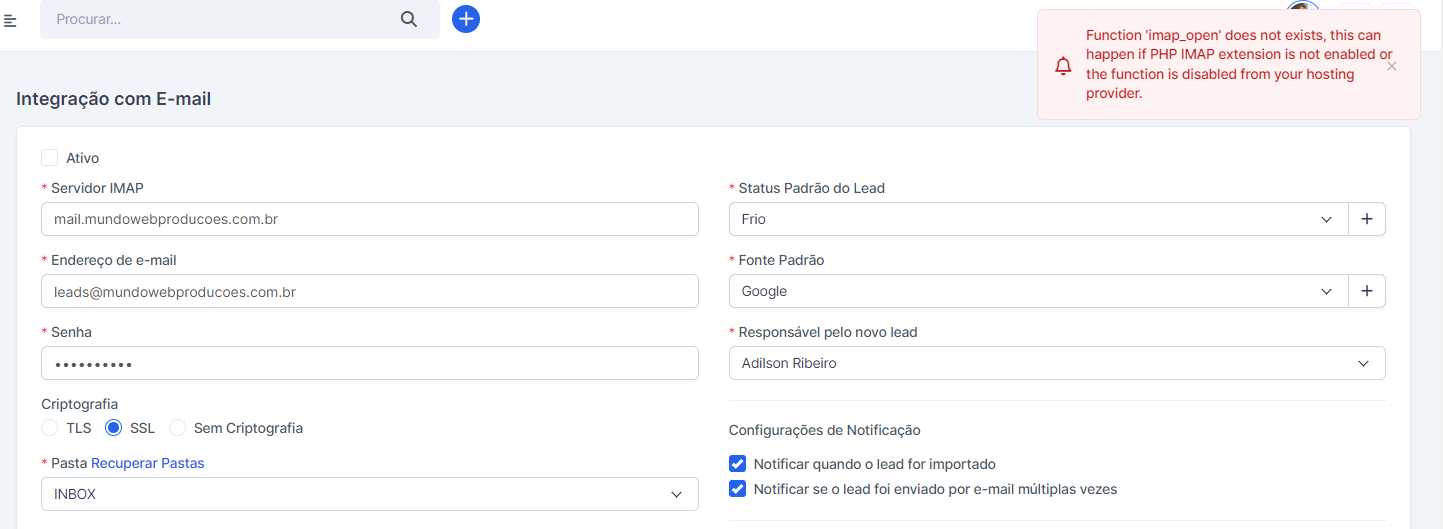Enable the Ativo checkbox

50,158
